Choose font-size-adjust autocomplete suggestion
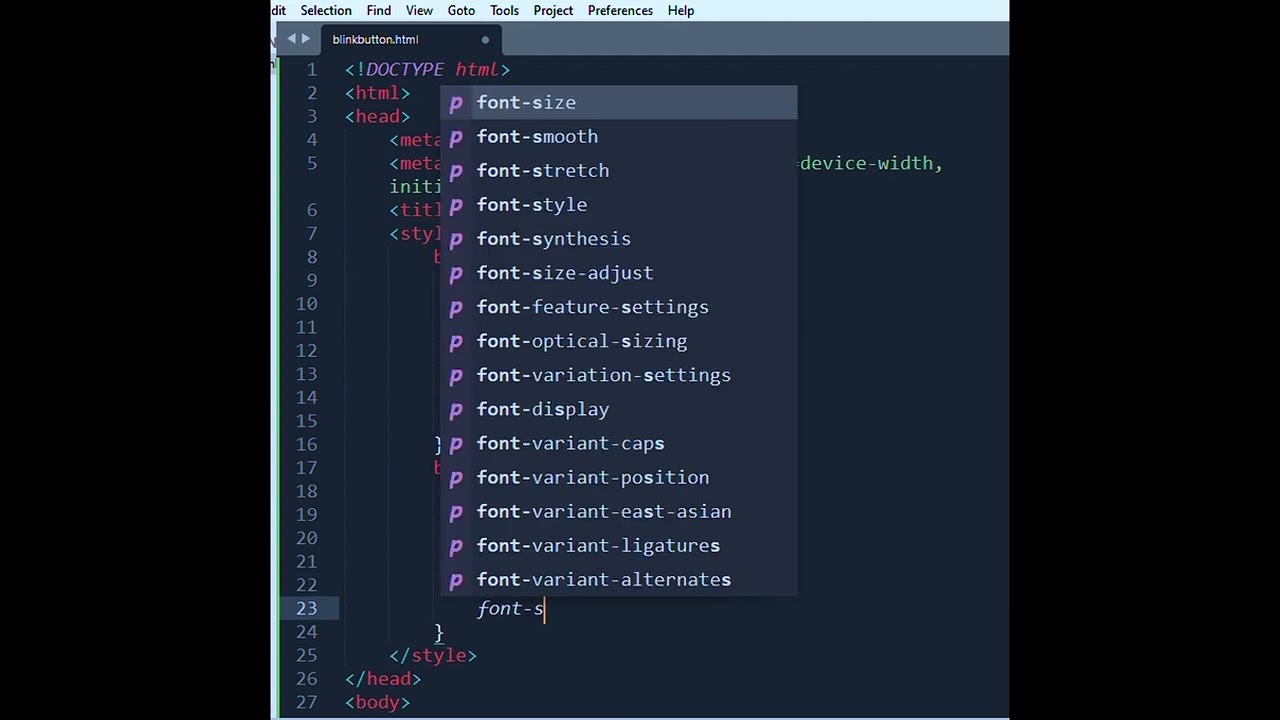 619,272
